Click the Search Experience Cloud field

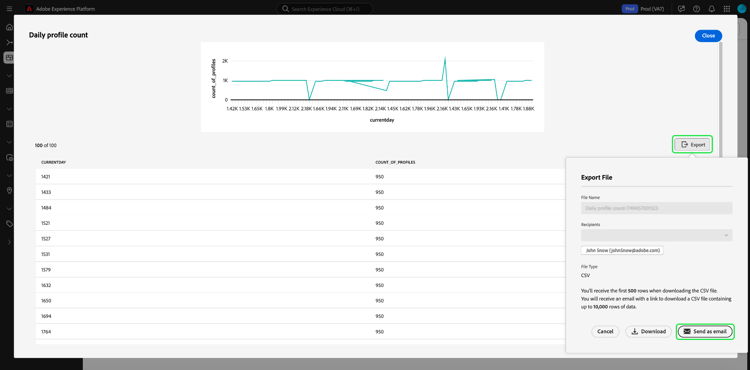tap(324, 9)
